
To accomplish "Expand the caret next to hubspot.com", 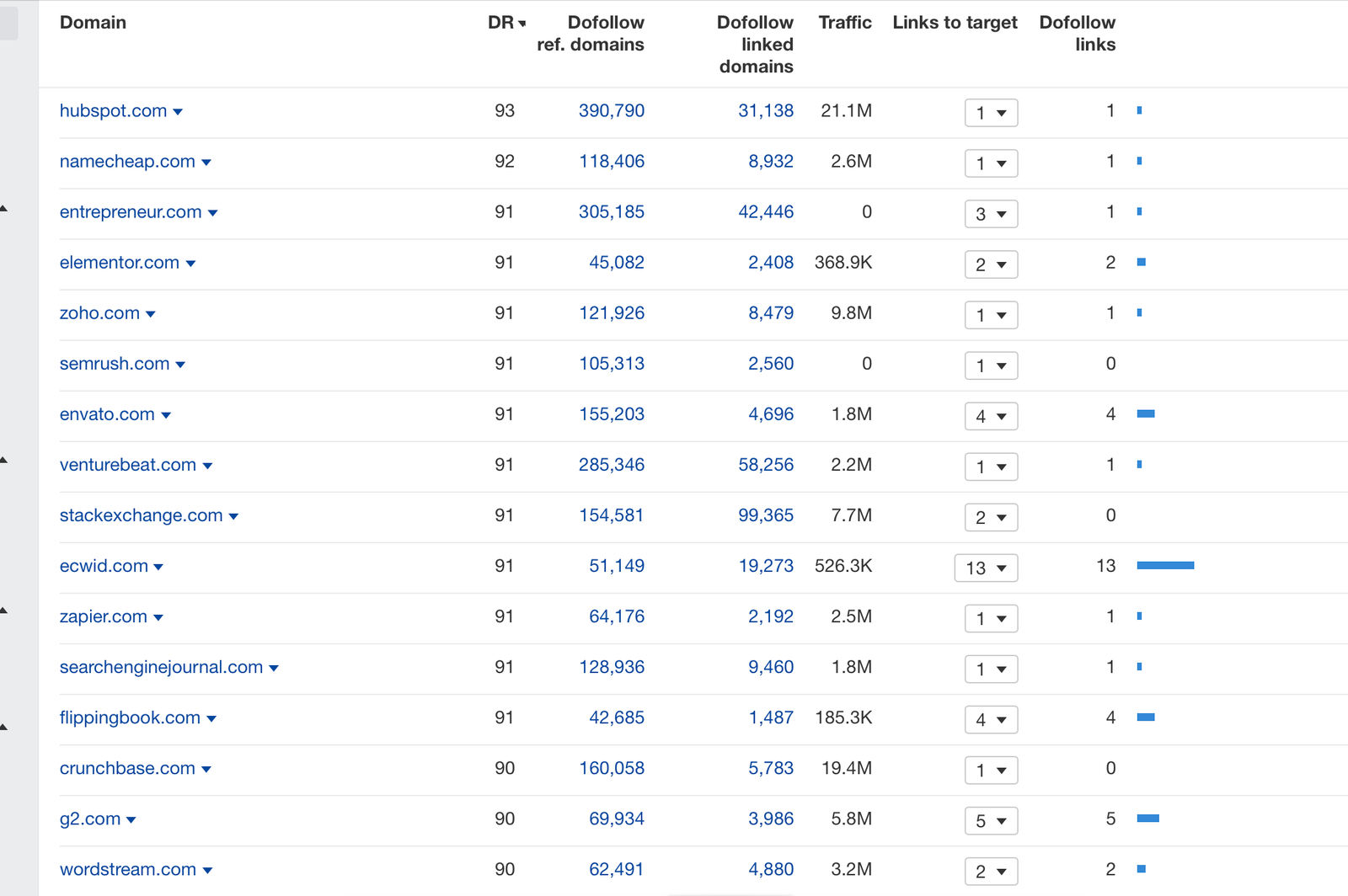I will pyautogui.click(x=178, y=112).
